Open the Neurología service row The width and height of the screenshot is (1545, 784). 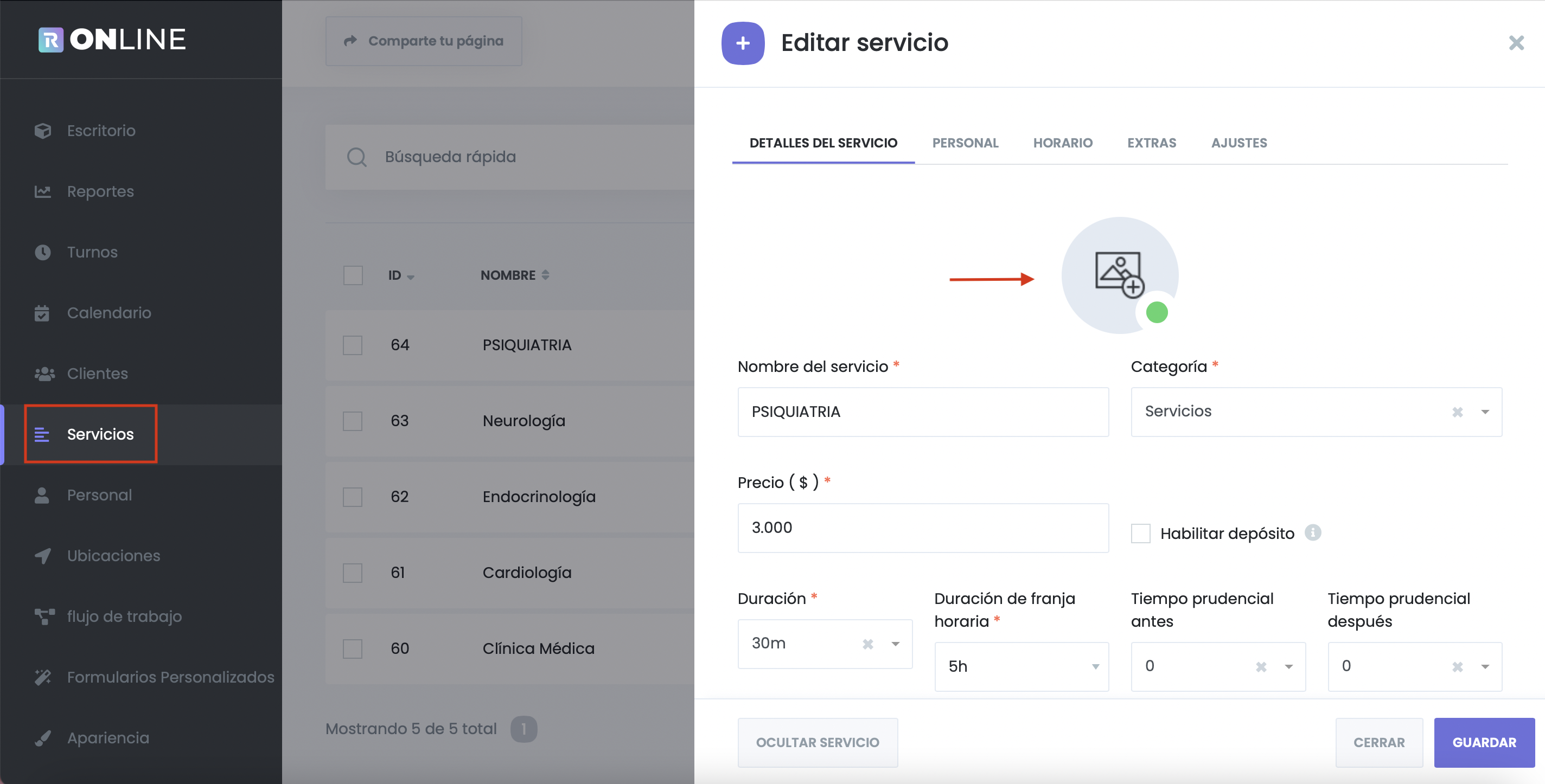[510, 421]
